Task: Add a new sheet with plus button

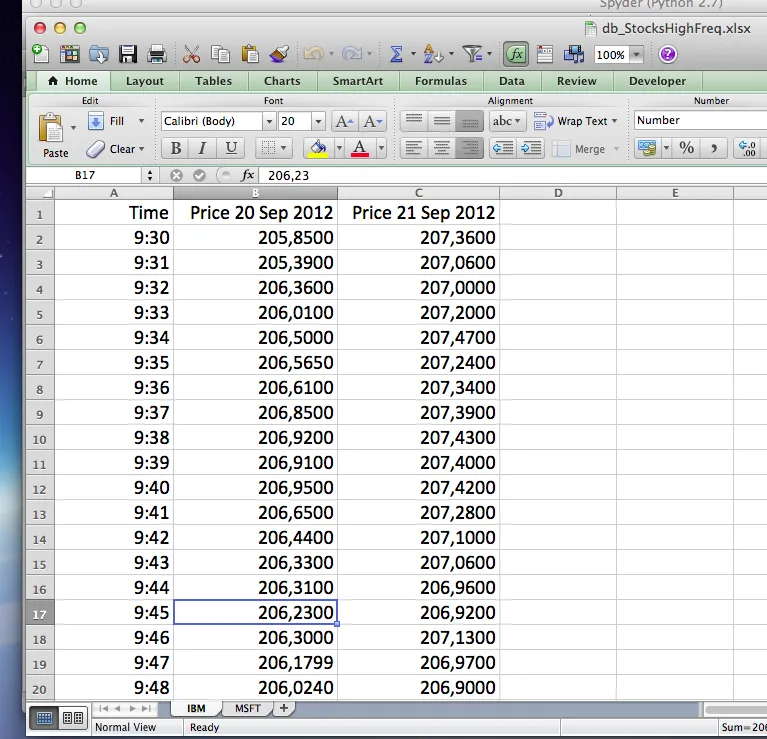Action: [x=284, y=708]
